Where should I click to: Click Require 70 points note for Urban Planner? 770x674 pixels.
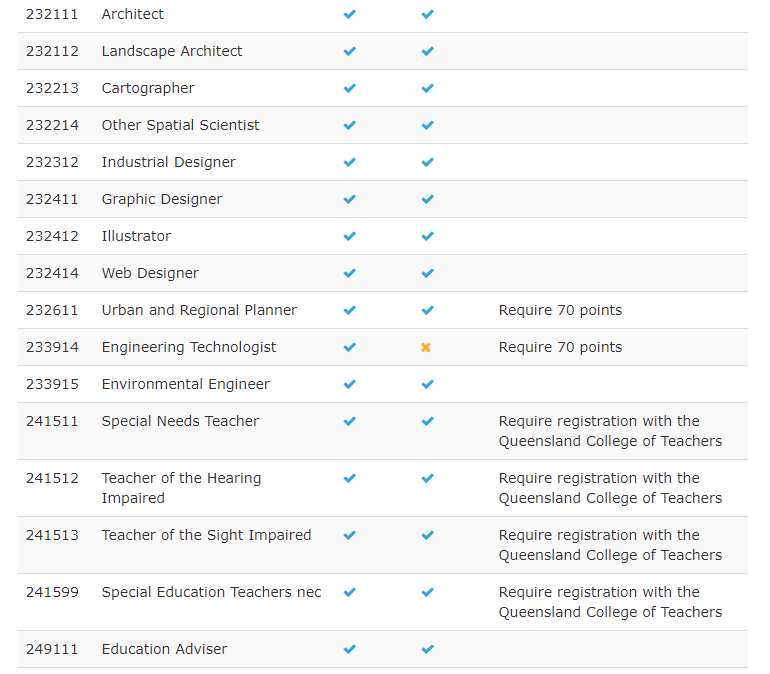pyautogui.click(x=560, y=310)
